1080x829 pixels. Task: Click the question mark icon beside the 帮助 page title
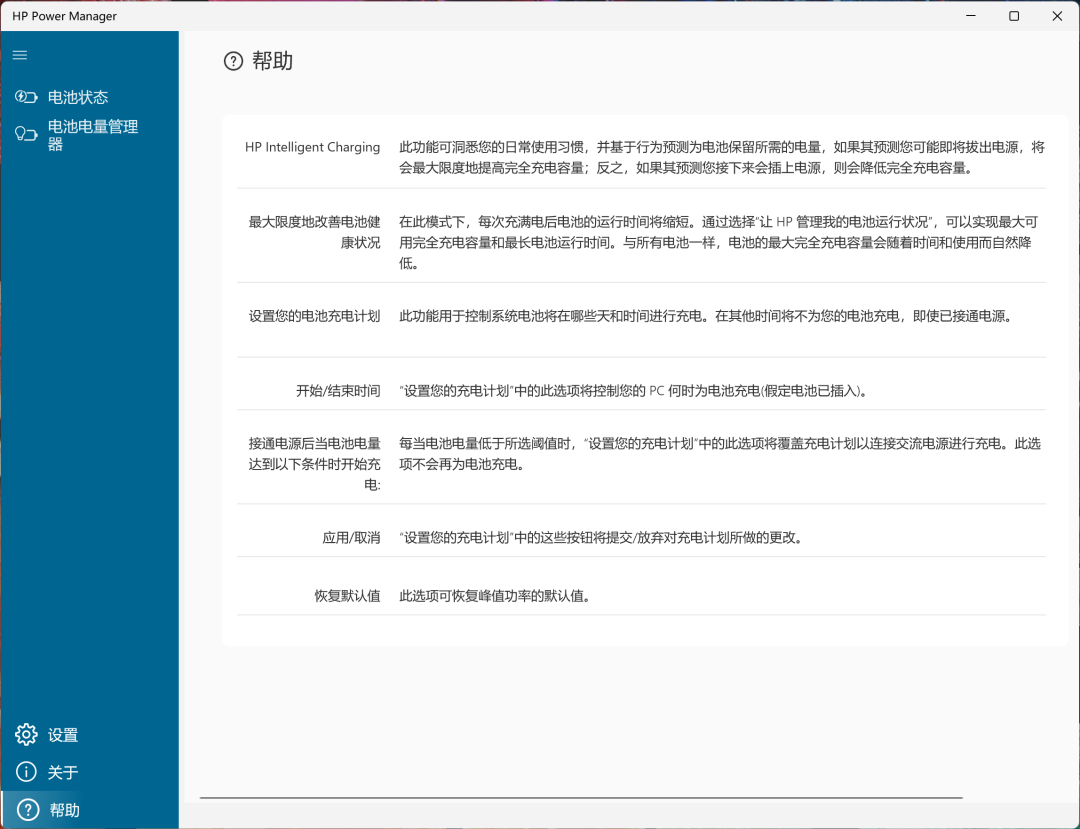233,61
